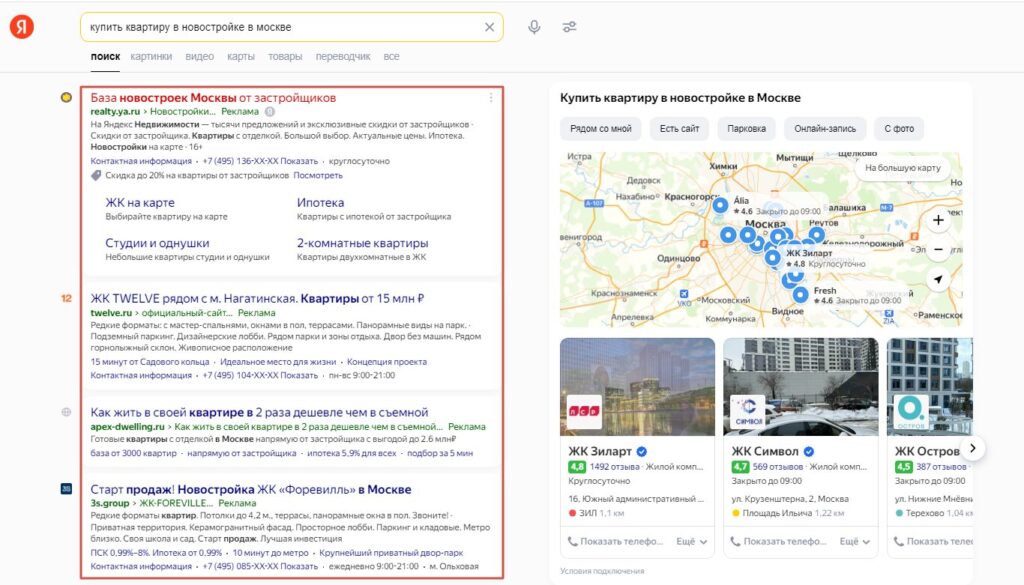Viewport: 1024px width, 585px height.
Task: Apply the С фото filter
Action: (x=899, y=129)
